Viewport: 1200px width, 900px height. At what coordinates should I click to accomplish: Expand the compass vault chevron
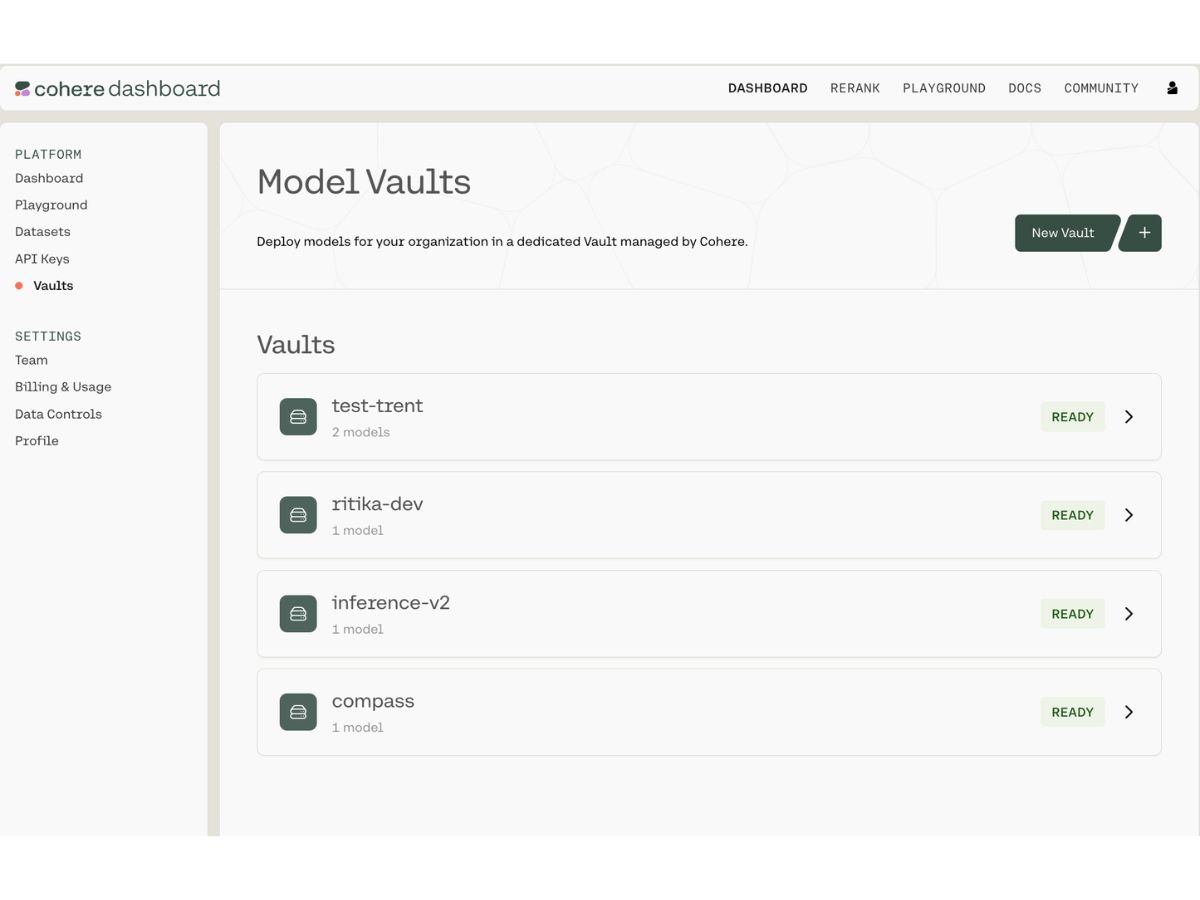coord(1129,712)
